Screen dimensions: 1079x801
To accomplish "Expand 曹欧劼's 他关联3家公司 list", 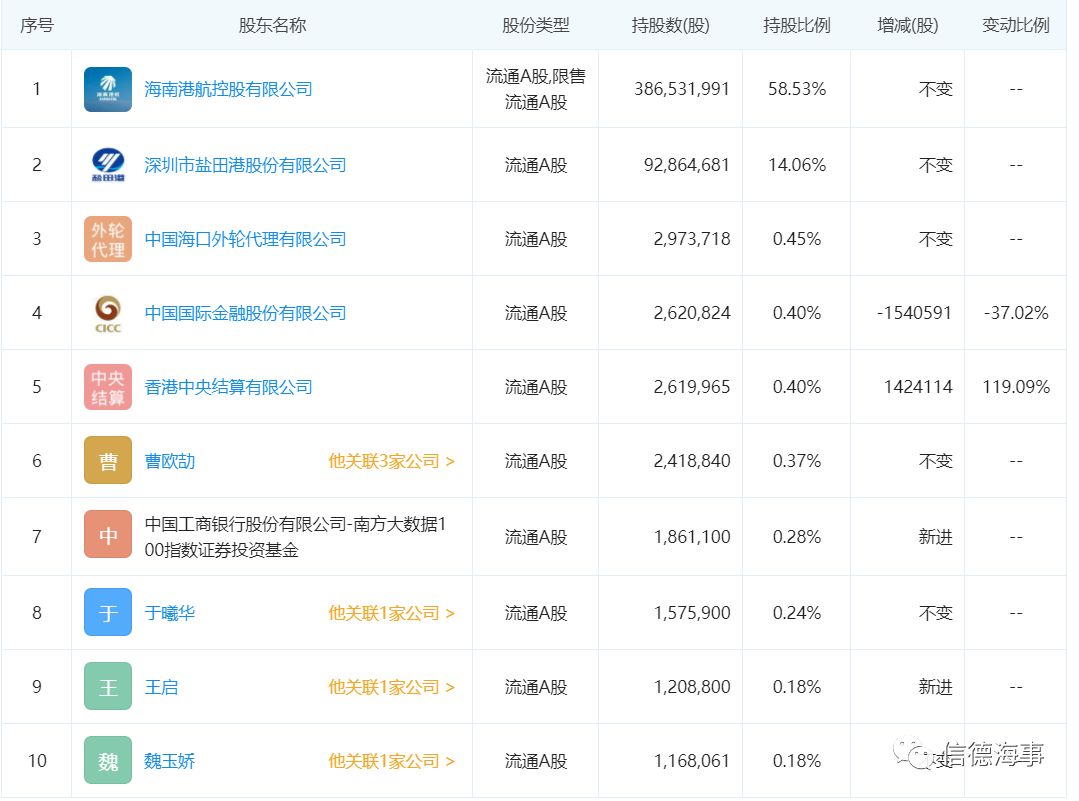I will [x=391, y=461].
